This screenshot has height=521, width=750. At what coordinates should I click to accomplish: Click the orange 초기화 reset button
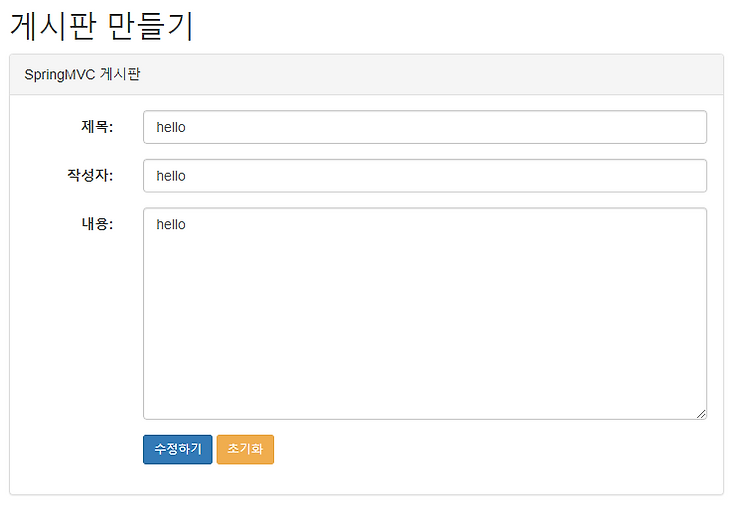[245, 449]
